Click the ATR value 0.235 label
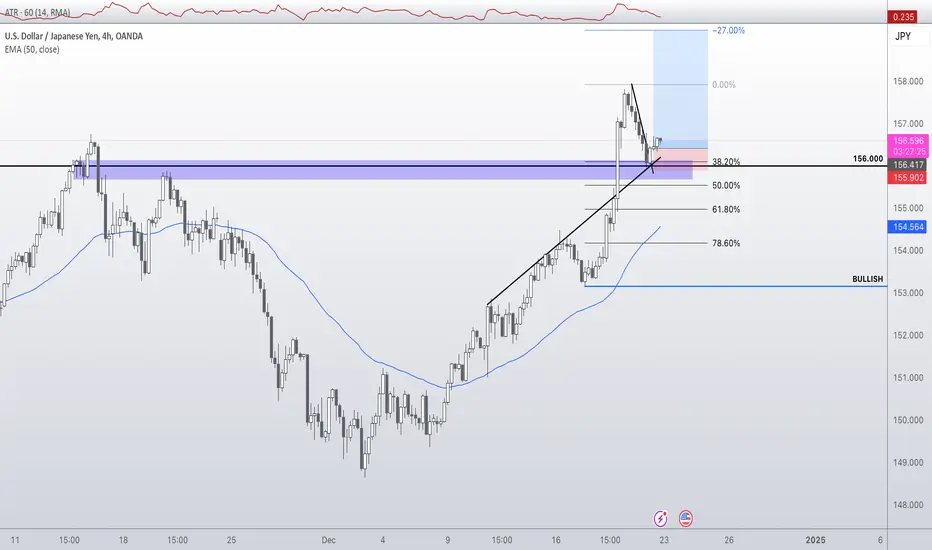Screen dimensions: 932x550 coord(904,17)
